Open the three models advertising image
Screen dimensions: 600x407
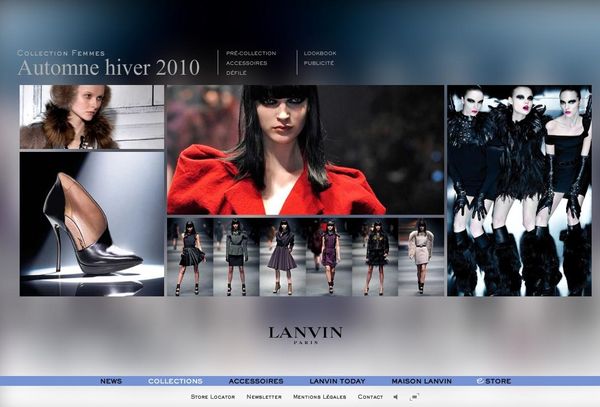519,190
